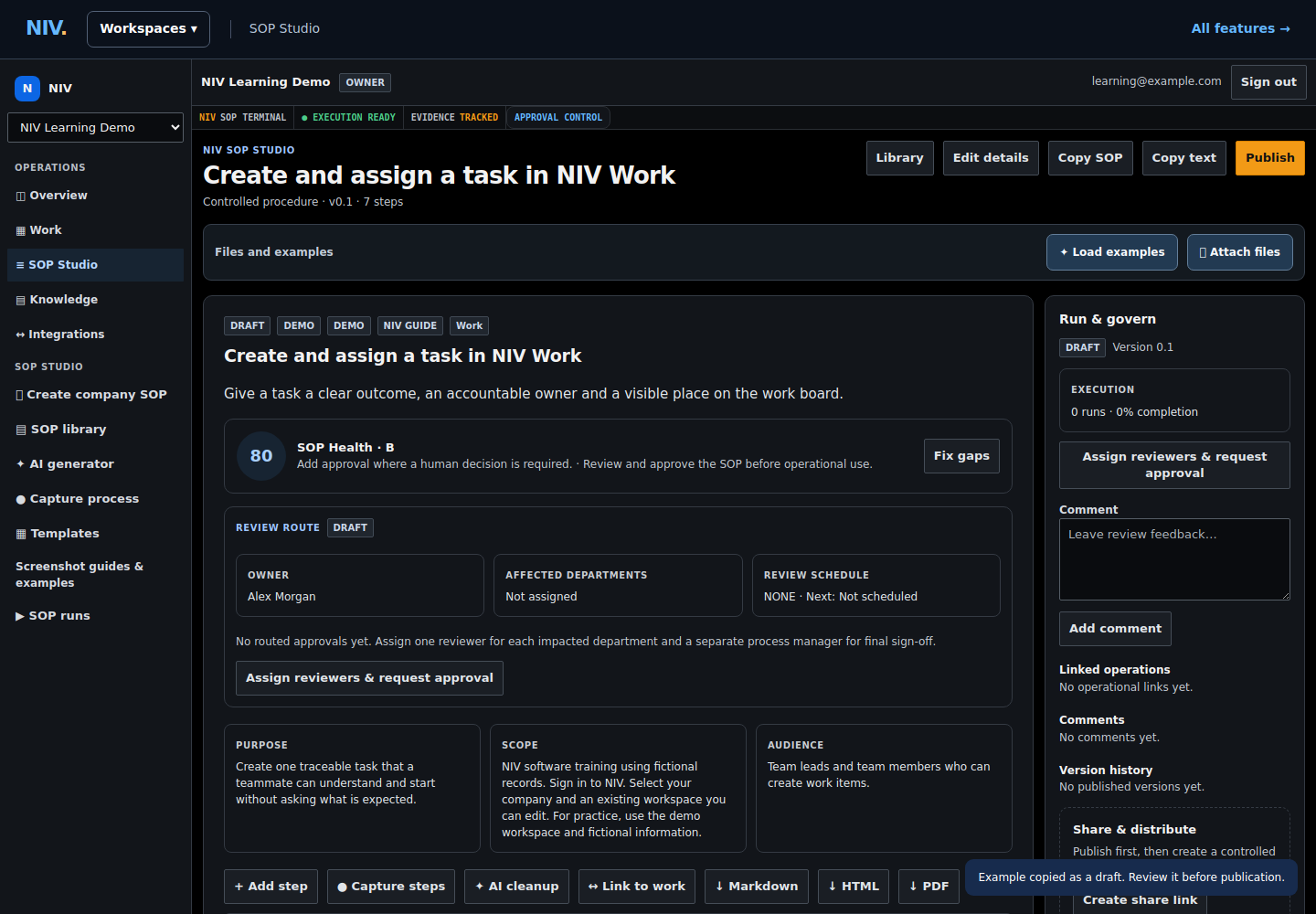This screenshot has height=914, width=1316.
Task: Choose Create company SOP
Action: 95,395
